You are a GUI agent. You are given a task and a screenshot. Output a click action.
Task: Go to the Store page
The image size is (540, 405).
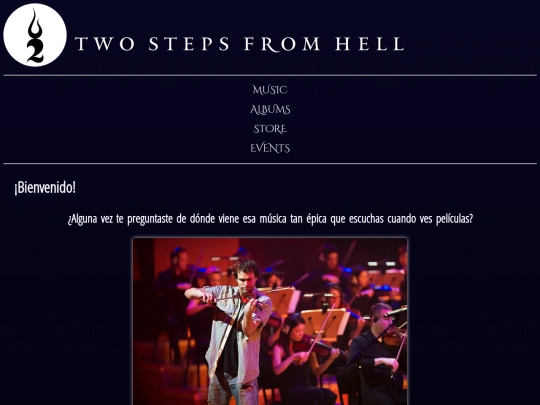point(270,129)
